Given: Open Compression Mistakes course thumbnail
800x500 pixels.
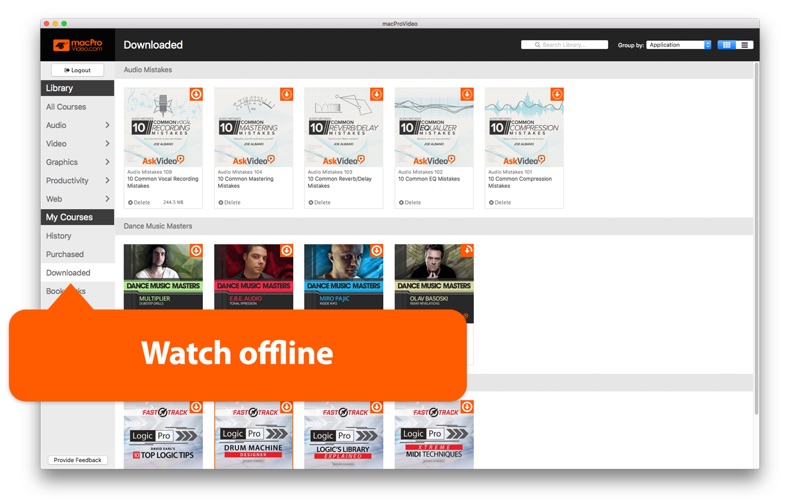Looking at the screenshot, I should click(524, 127).
